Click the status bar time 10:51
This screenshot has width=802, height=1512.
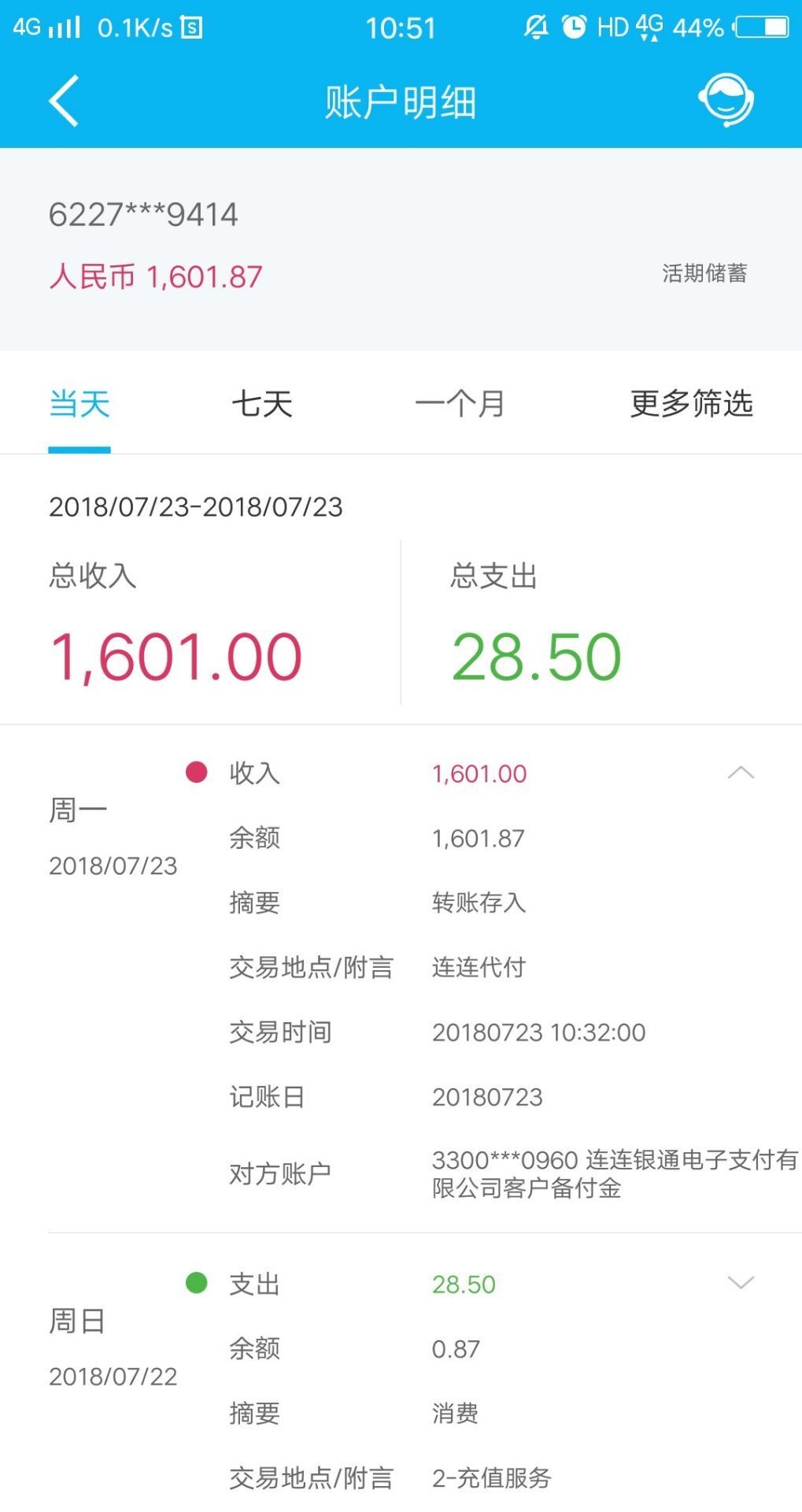click(x=401, y=28)
